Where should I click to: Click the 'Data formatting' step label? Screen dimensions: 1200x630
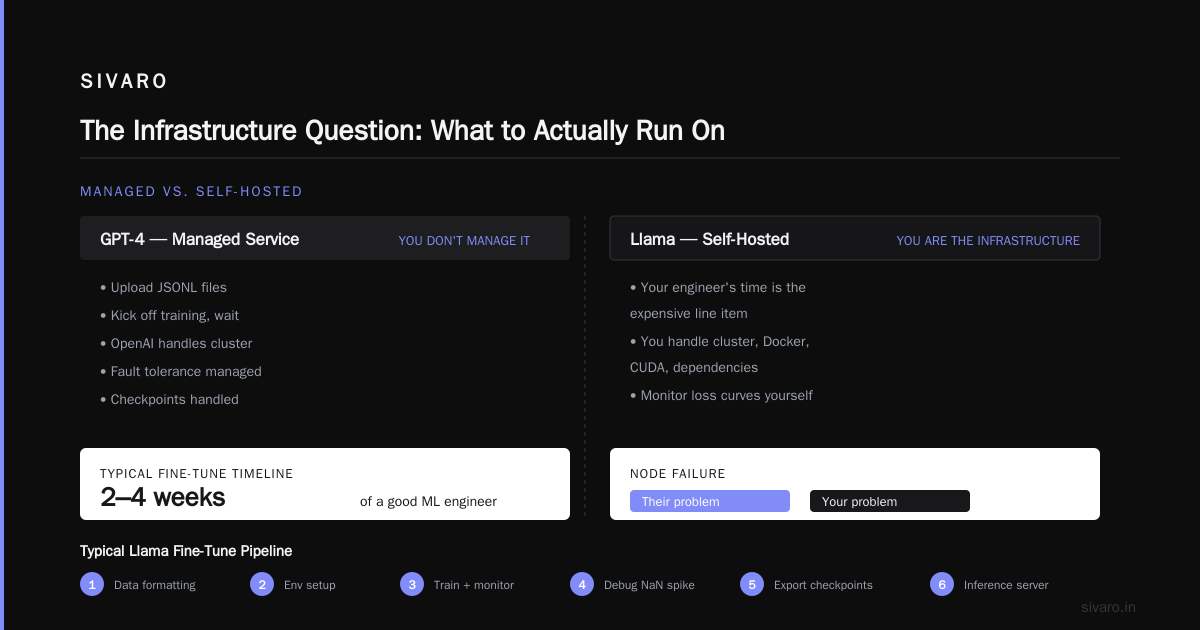[x=155, y=585]
